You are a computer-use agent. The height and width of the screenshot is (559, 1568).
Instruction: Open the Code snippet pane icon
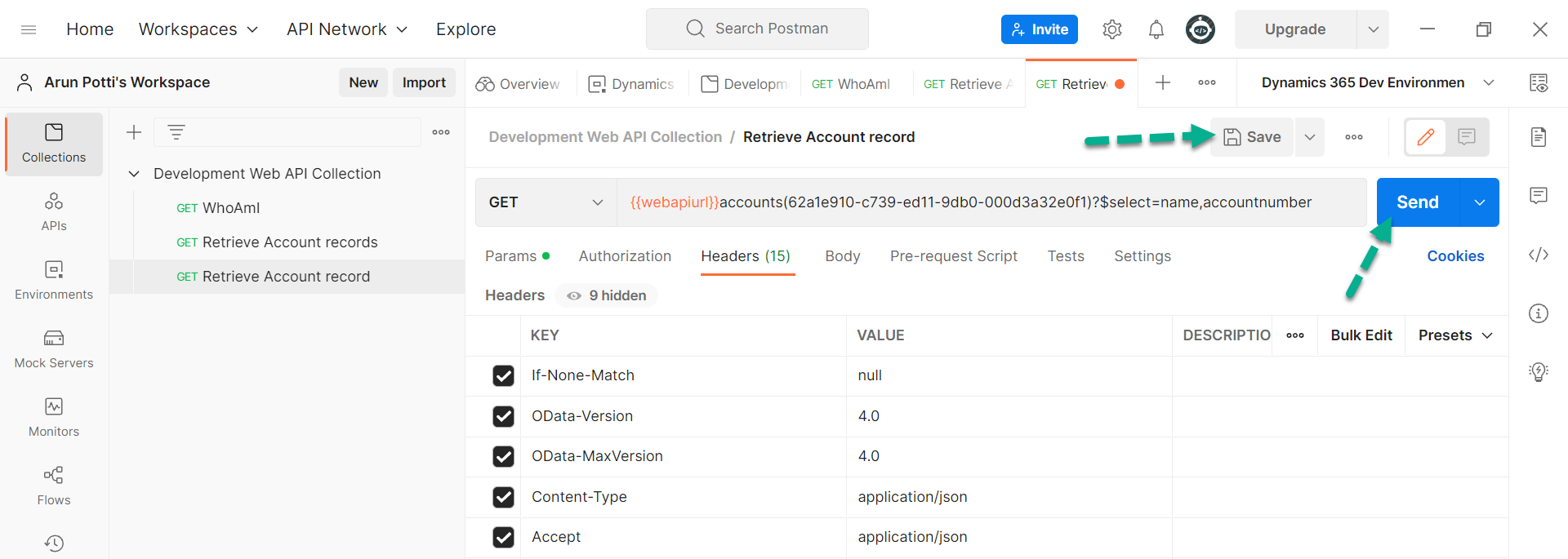point(1539,255)
